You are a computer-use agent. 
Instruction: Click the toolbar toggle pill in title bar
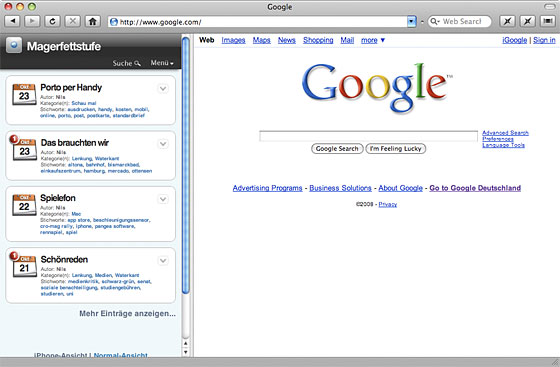[x=549, y=7]
